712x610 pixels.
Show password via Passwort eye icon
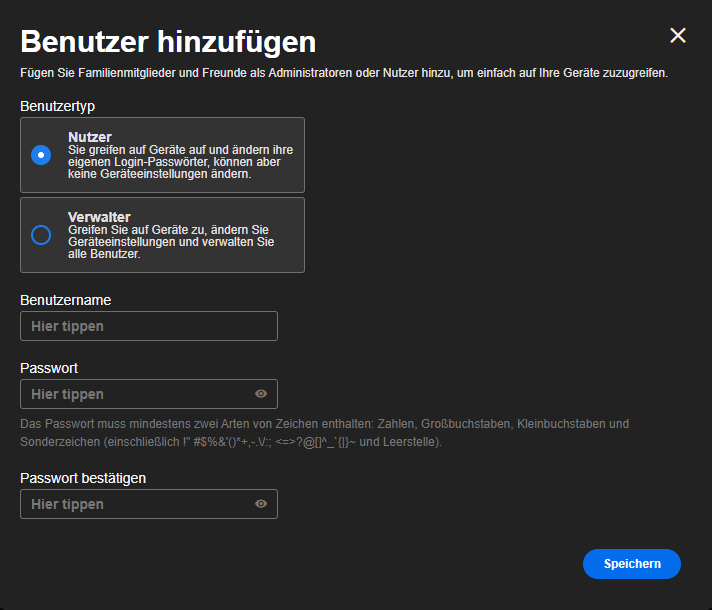point(261,394)
